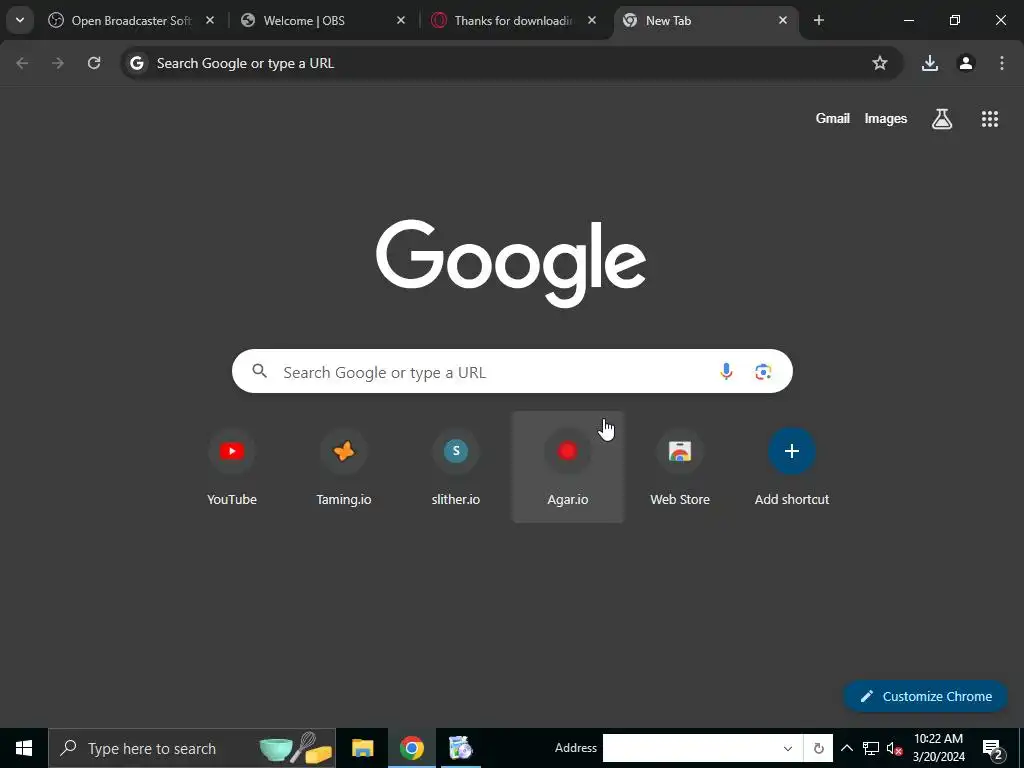Click the browser forward arrow

click(58, 63)
